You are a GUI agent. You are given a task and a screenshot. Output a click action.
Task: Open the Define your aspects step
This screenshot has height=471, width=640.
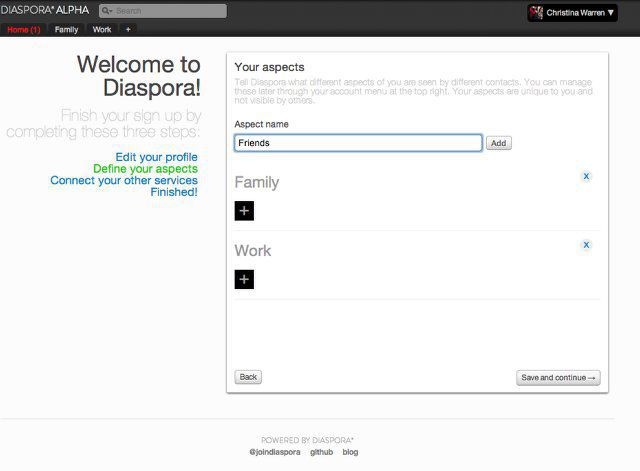145,169
